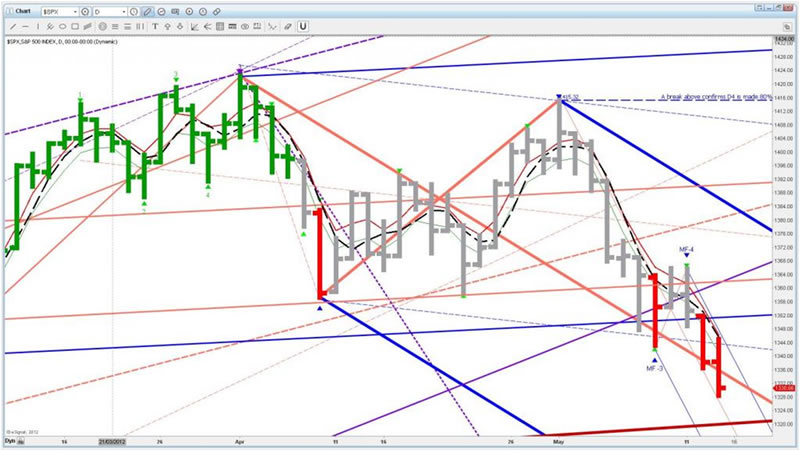800x451 pixels.
Task: Select the eraser tool
Action: click(x=288, y=26)
